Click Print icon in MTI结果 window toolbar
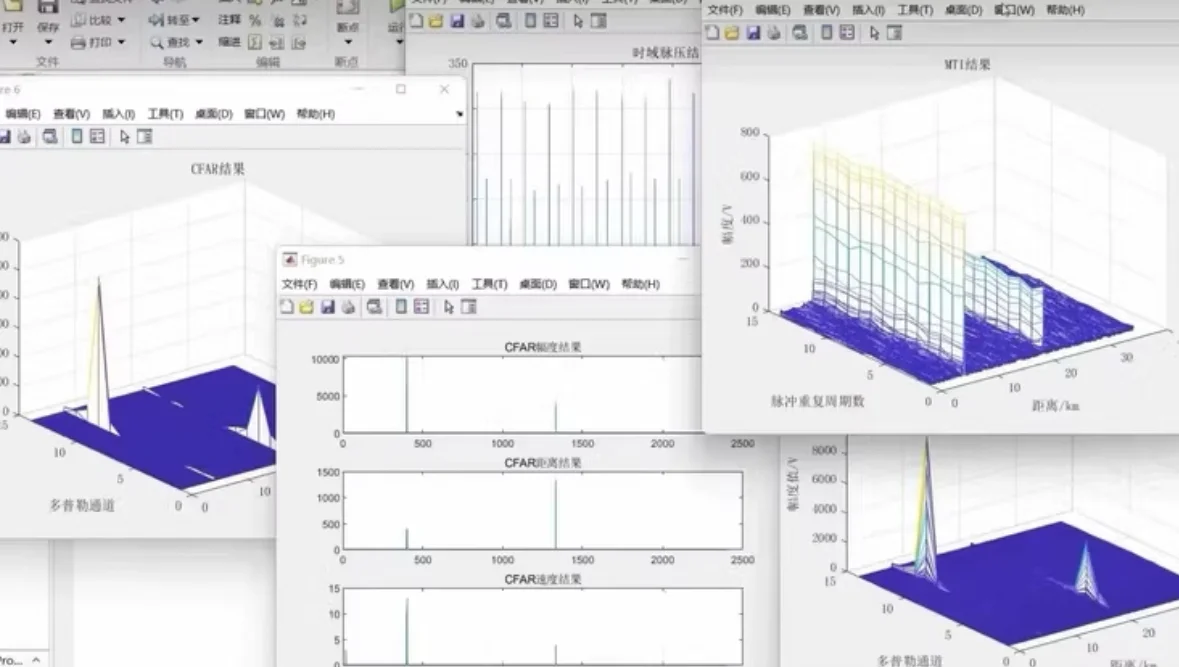The height and width of the screenshot is (667, 1179). [773, 33]
